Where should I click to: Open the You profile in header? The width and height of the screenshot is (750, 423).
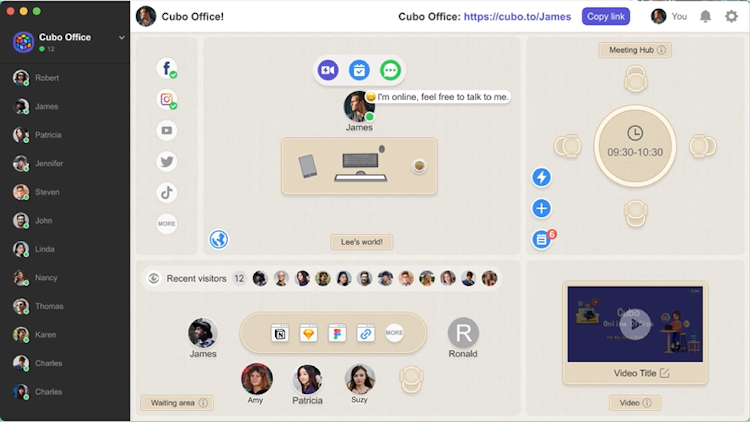tap(669, 16)
